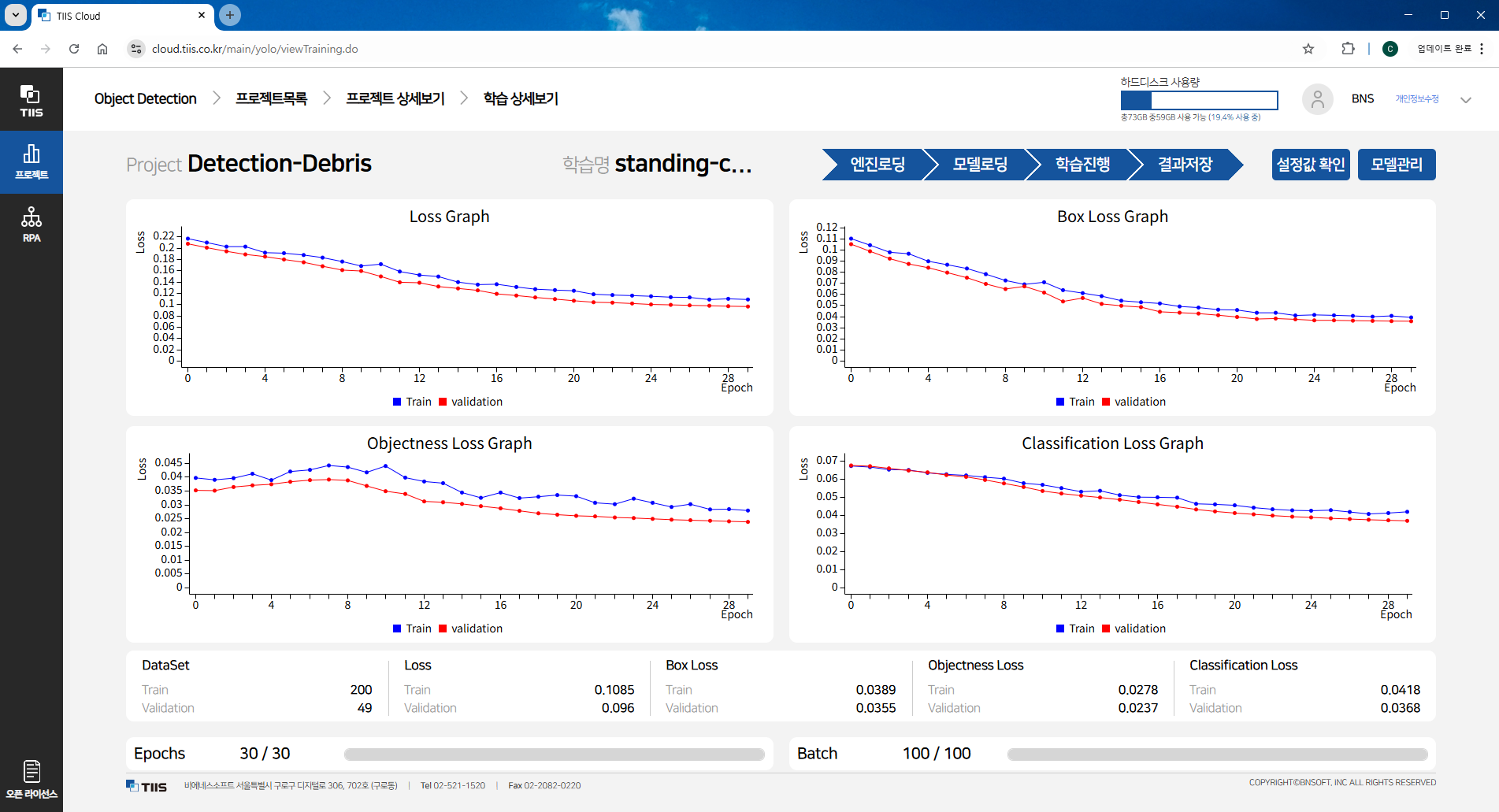This screenshot has width=1499, height=812.
Task: Open the browser extensions puzzle icon
Action: coord(1348,49)
